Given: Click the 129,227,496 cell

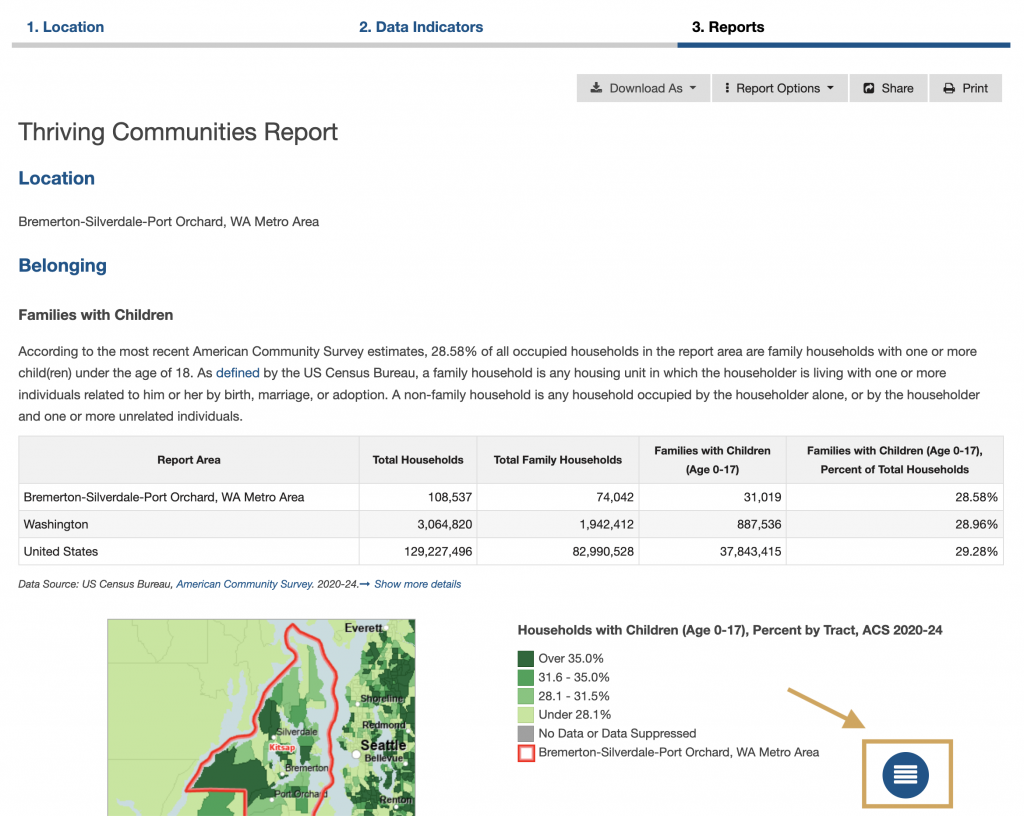Looking at the screenshot, I should coord(418,552).
